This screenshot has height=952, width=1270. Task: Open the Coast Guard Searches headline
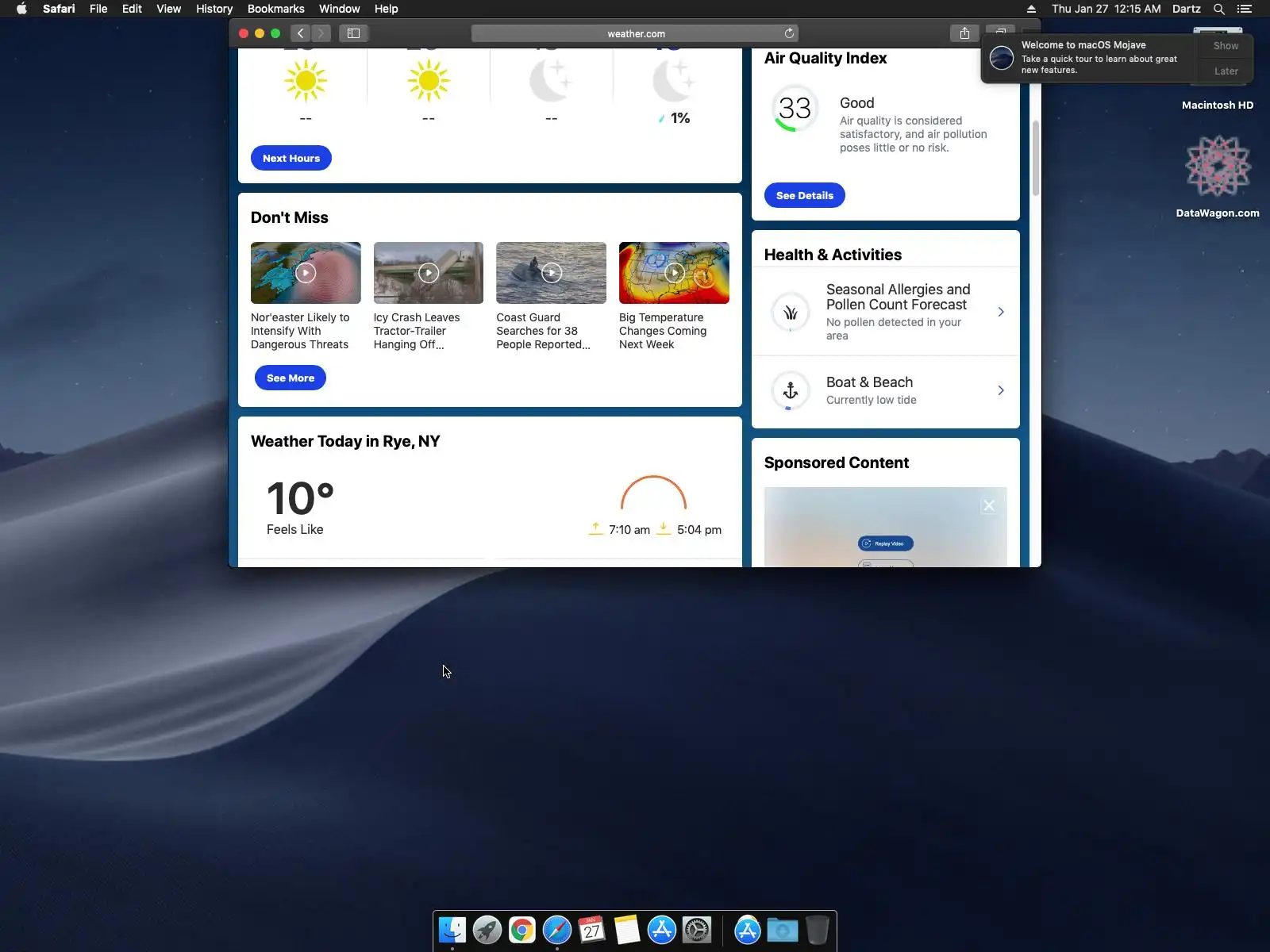543,331
